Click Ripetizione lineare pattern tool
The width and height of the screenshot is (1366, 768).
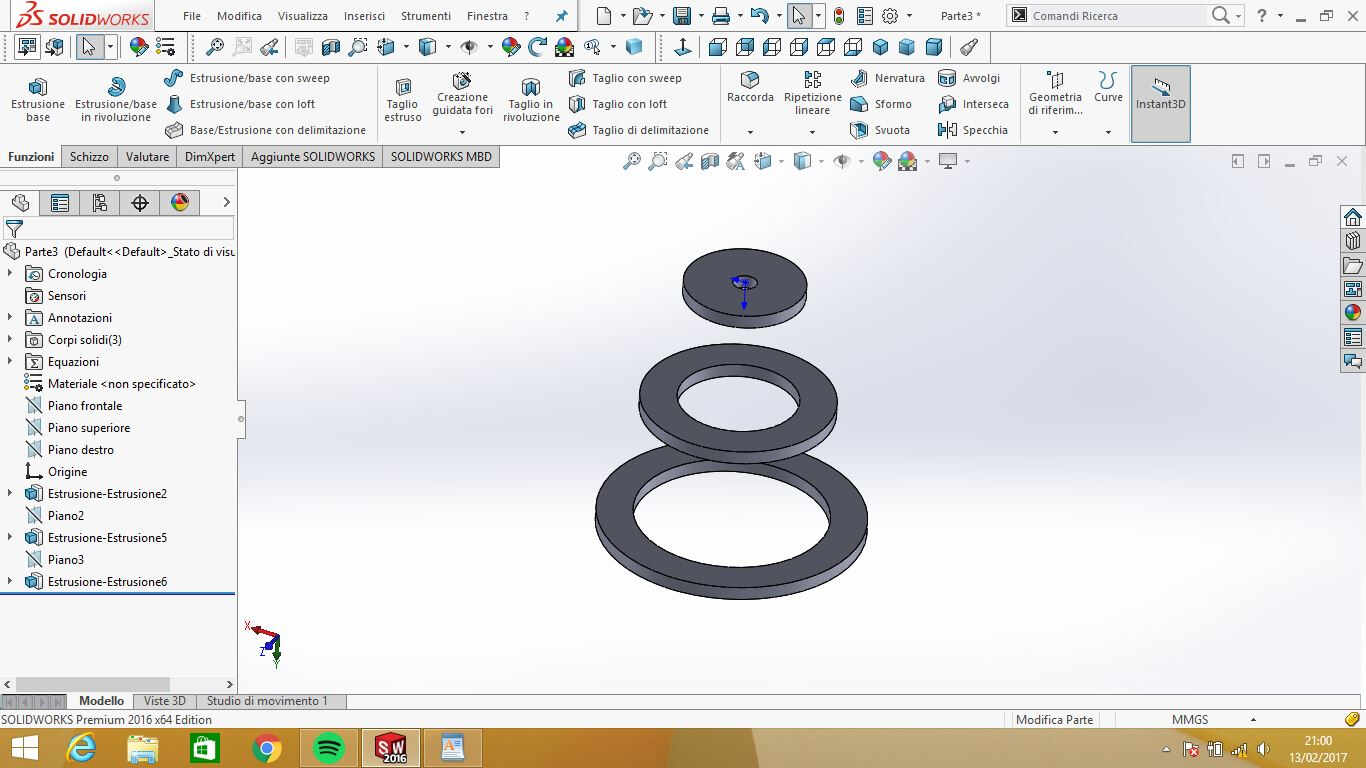pos(812,93)
